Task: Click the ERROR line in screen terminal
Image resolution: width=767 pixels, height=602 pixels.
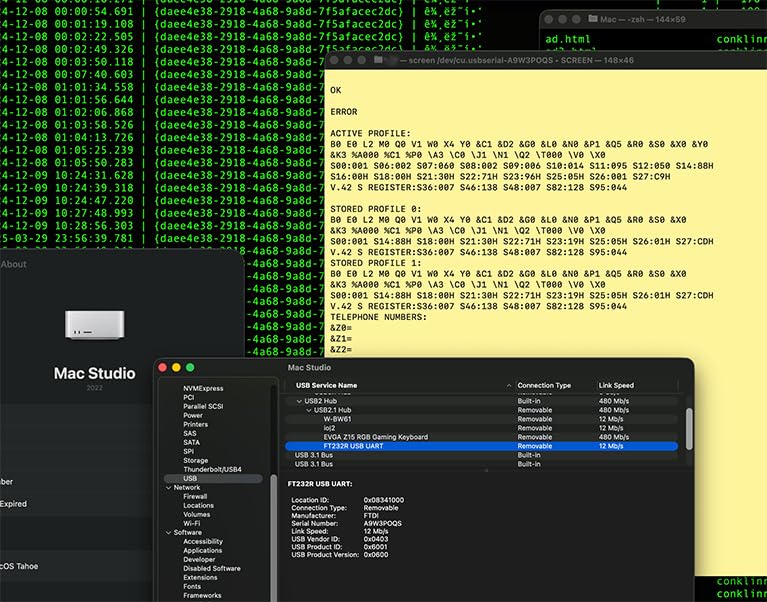Action: click(343, 111)
